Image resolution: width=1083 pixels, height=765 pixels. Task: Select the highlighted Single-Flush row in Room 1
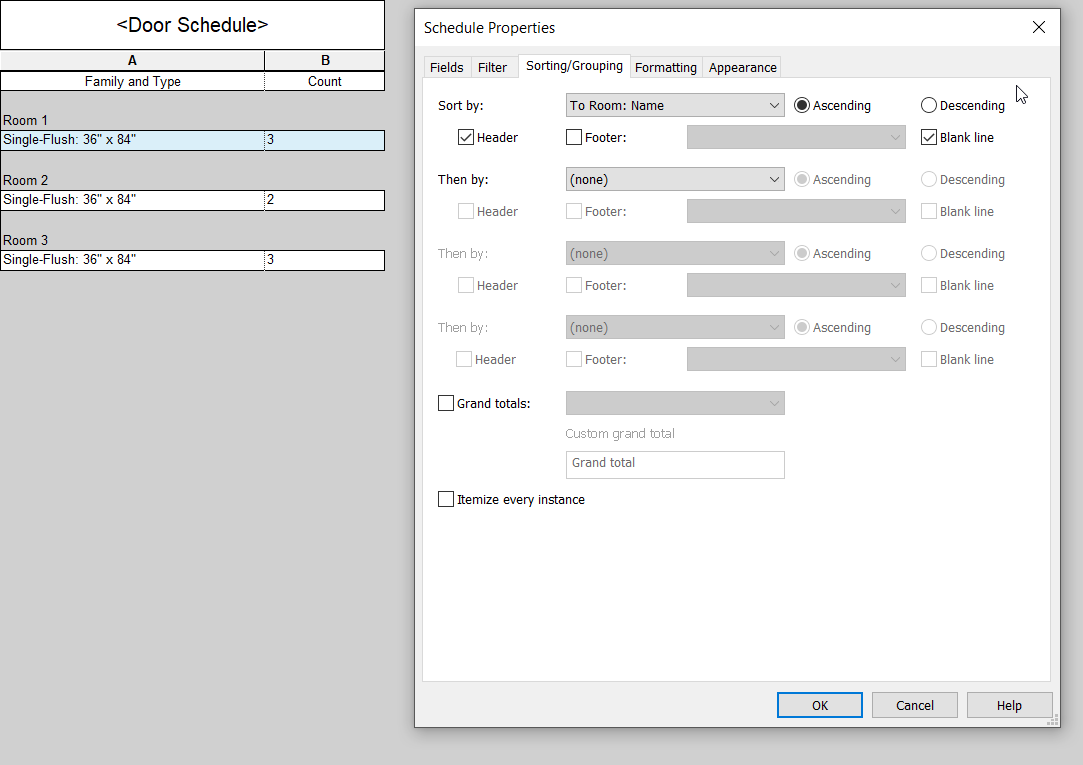(x=132, y=140)
